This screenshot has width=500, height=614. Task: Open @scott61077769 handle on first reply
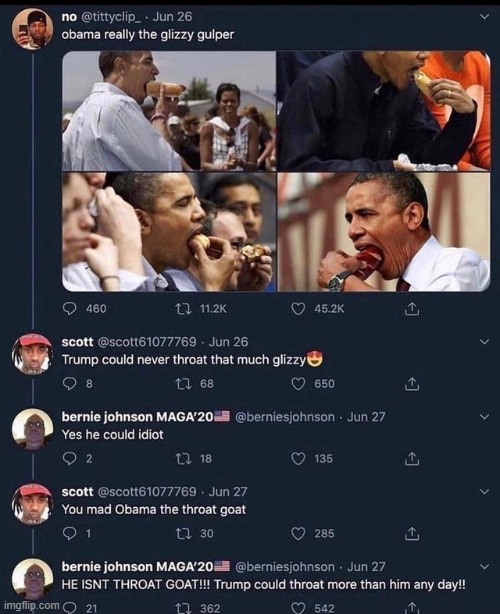coord(146,342)
